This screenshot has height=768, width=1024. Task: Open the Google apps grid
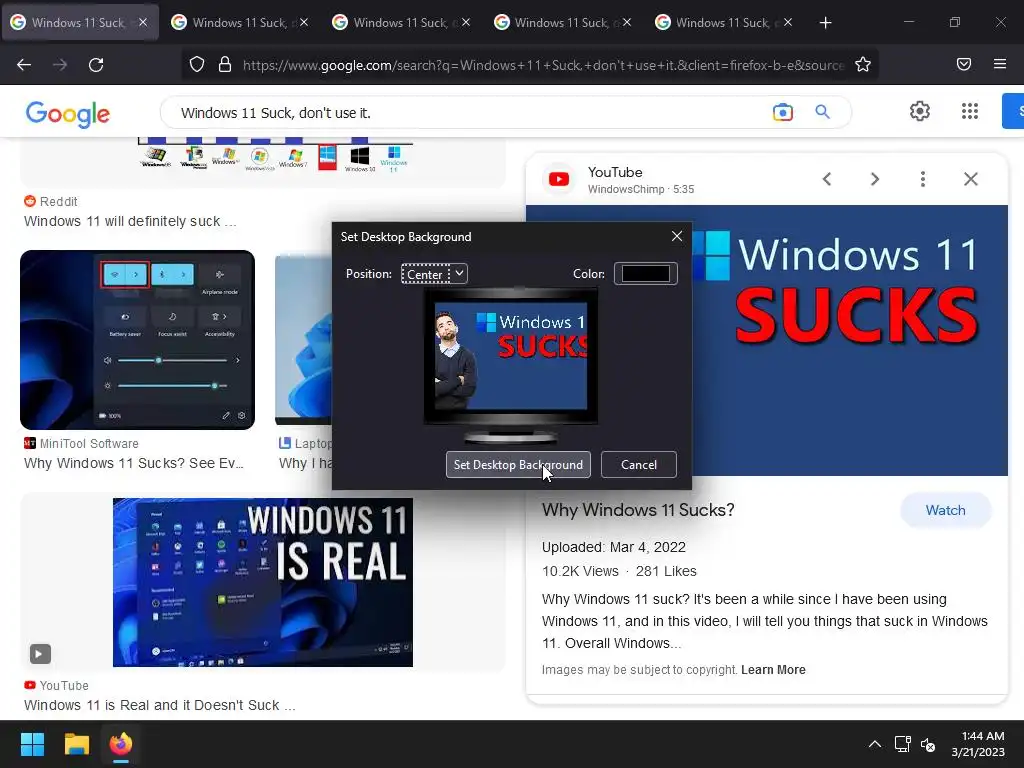coord(970,111)
